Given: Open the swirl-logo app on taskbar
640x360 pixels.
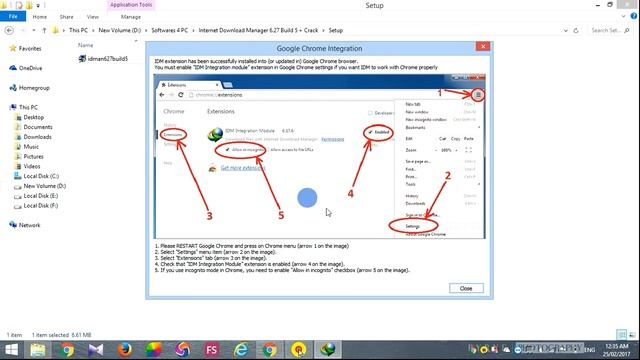Looking at the screenshot, I should (183, 350).
